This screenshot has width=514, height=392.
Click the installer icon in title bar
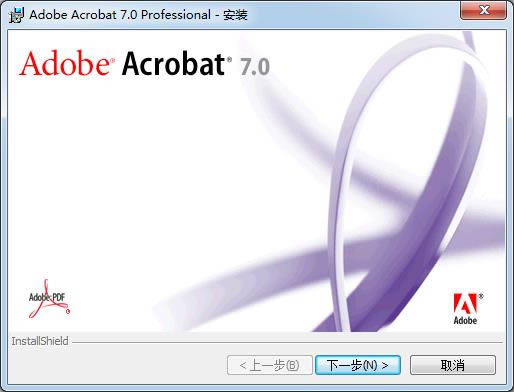[x=17, y=15]
